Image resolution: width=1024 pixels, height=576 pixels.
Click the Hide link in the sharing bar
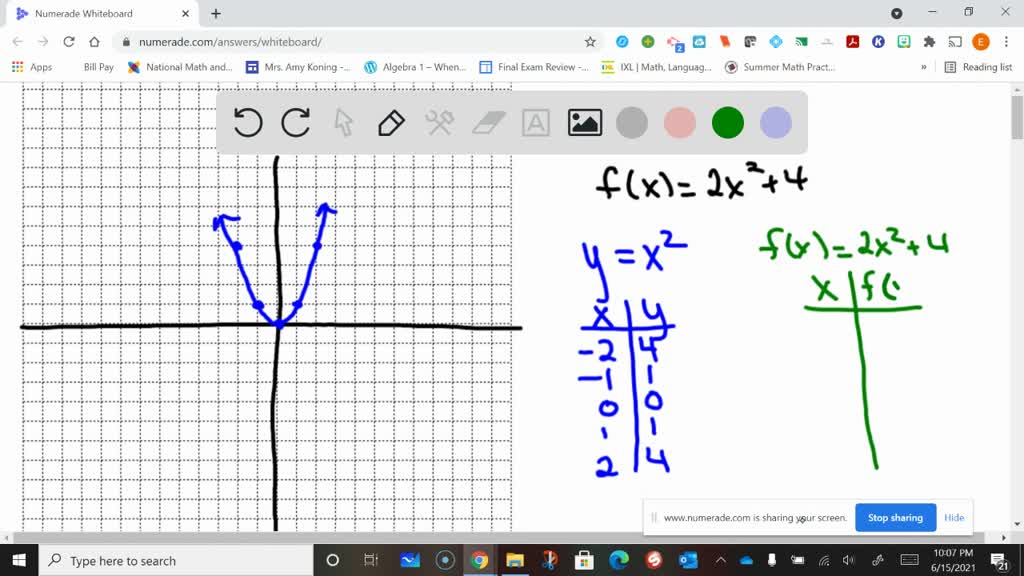(954, 517)
